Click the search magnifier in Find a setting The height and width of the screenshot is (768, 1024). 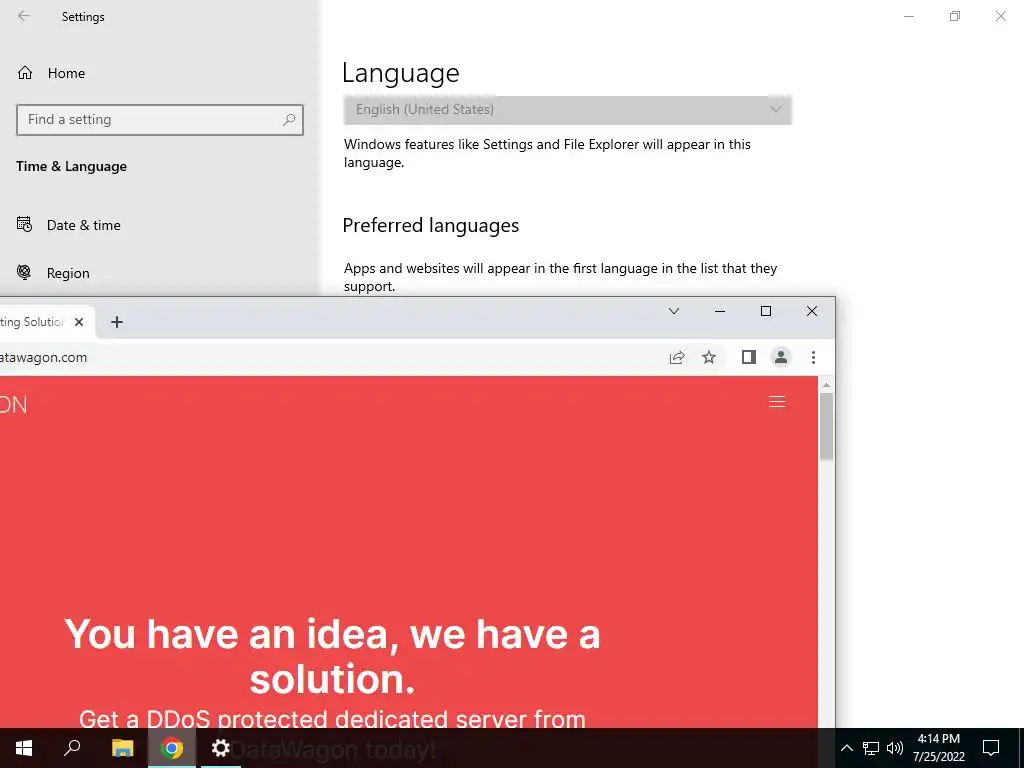(289, 120)
